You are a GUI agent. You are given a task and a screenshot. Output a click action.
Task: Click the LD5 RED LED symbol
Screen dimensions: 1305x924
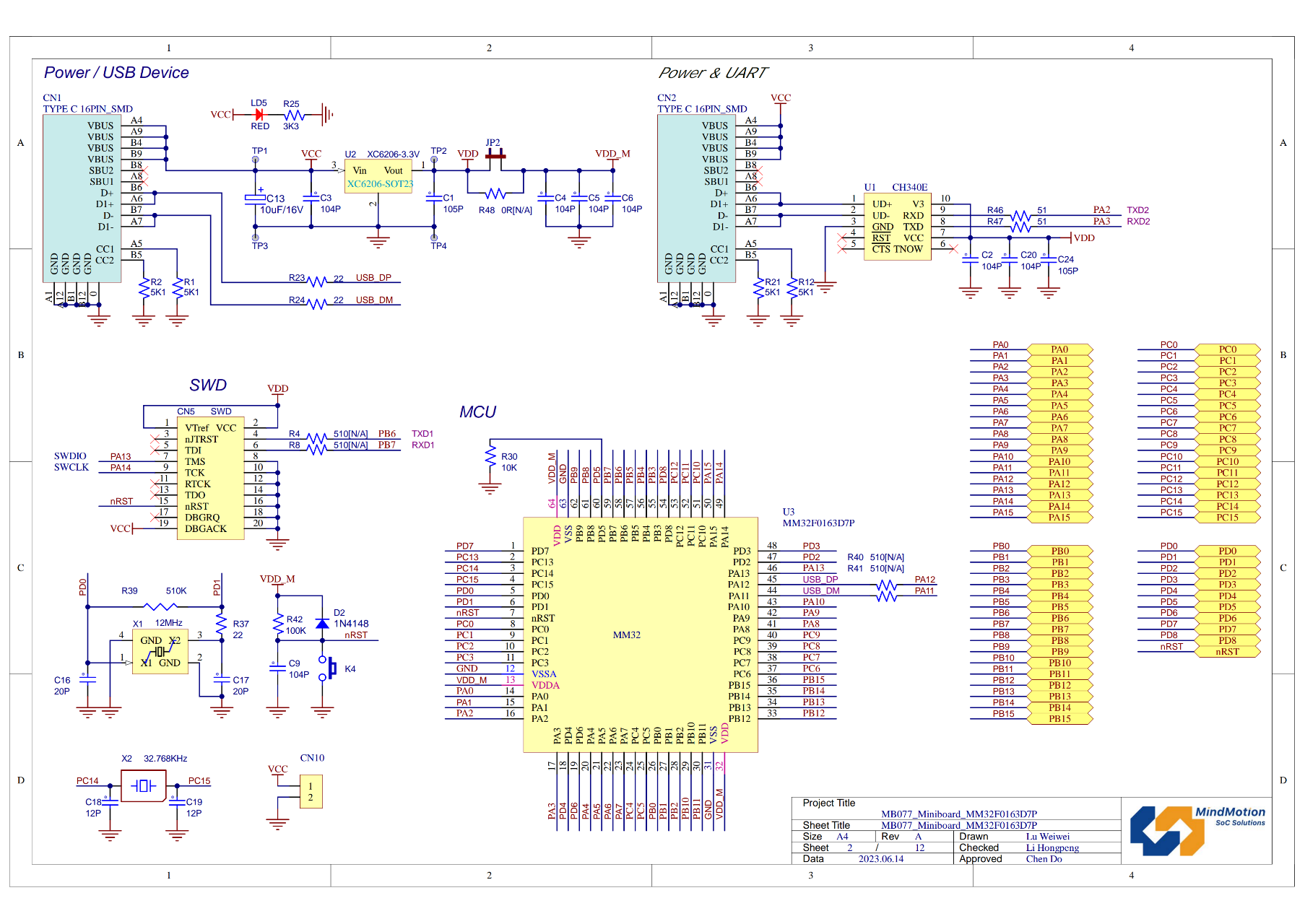(259, 113)
